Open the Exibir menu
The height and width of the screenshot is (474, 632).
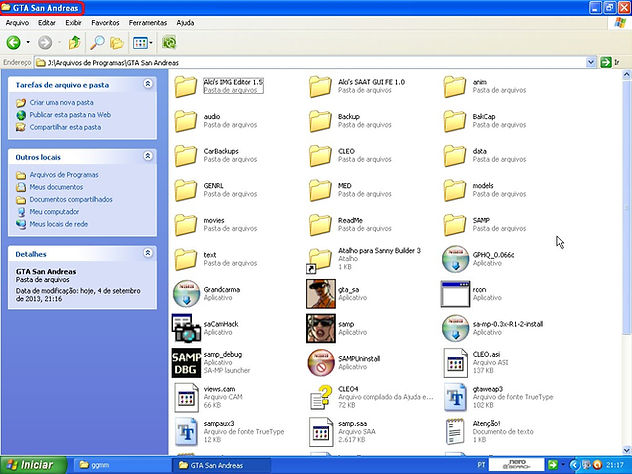click(x=73, y=23)
